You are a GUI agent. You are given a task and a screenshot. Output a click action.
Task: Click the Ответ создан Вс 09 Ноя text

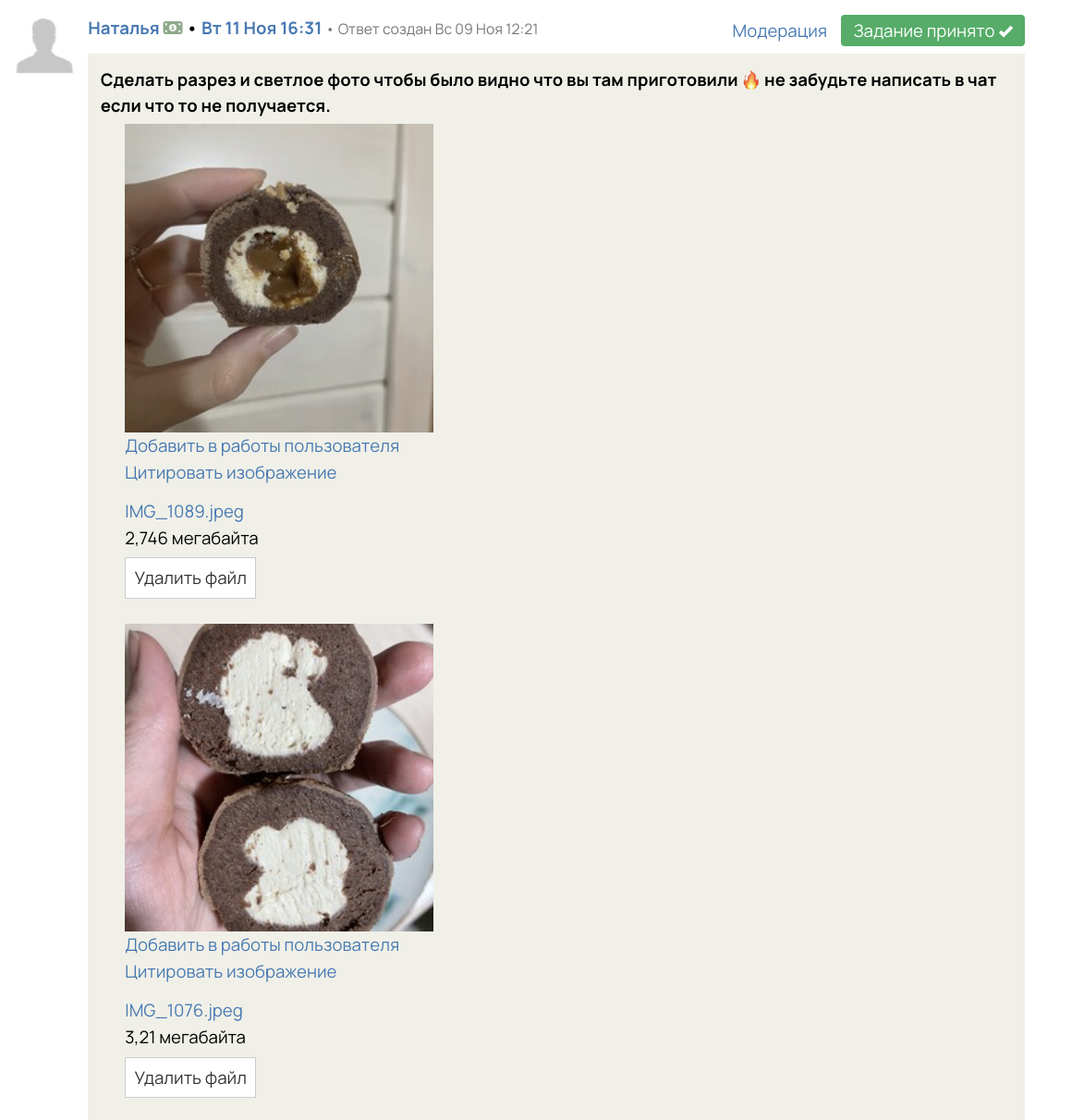[438, 30]
